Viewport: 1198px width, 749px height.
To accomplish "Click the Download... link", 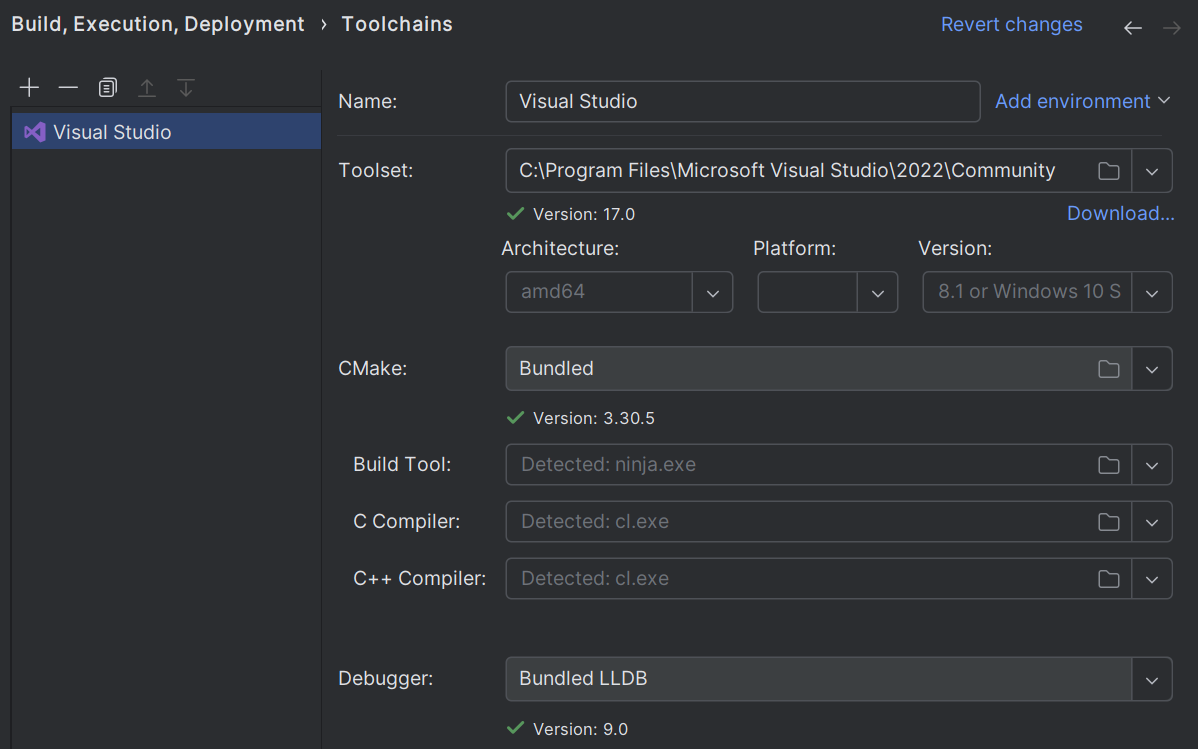I will 1120,213.
